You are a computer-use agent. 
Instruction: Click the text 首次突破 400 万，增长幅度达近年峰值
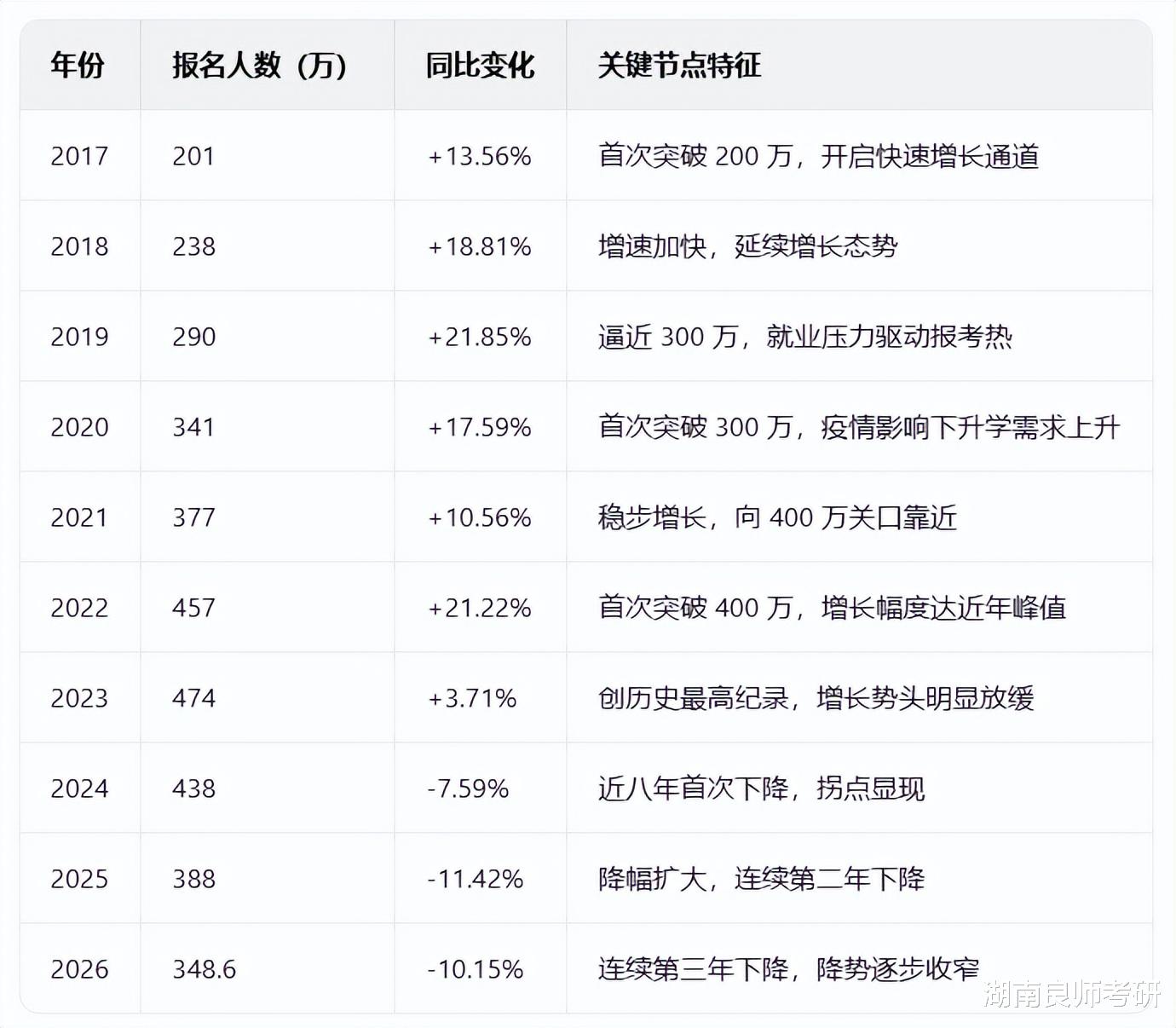pos(833,608)
